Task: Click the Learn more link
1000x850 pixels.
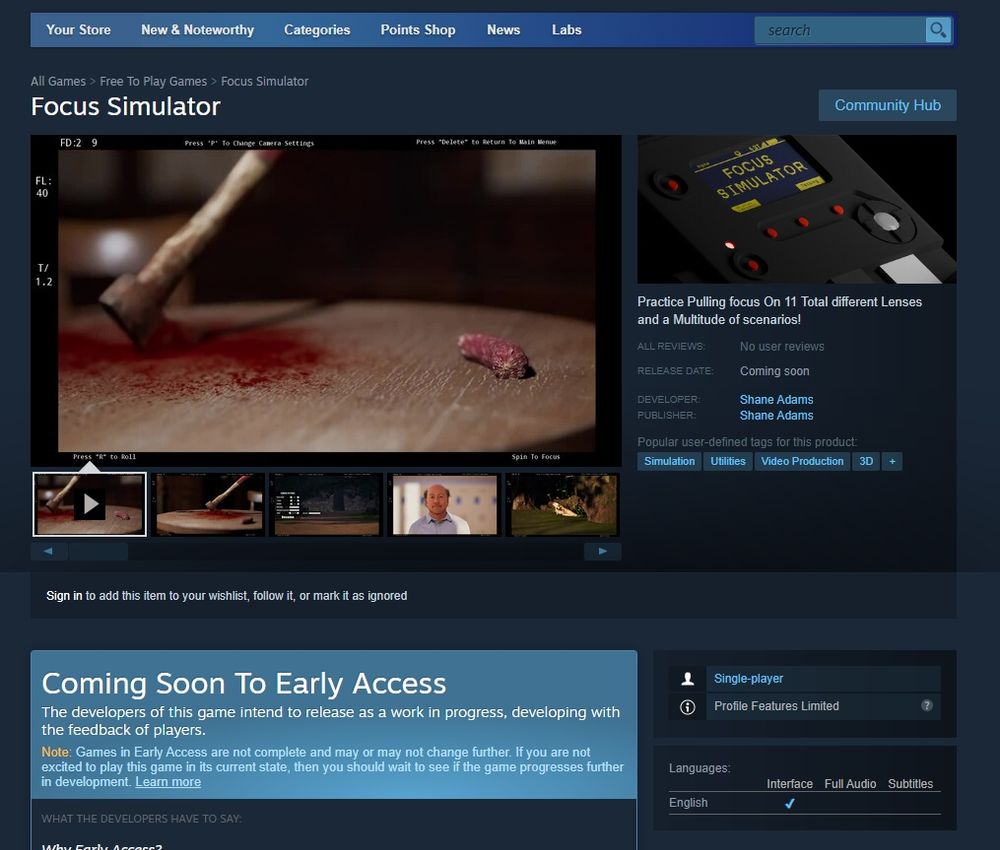Action: point(168,782)
